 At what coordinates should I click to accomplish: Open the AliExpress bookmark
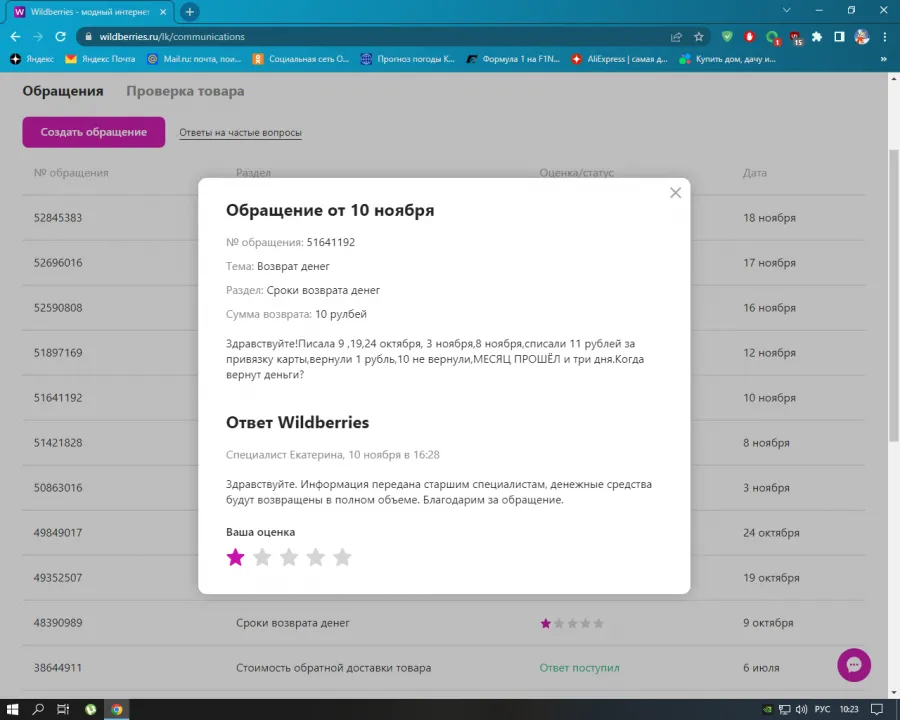point(619,59)
